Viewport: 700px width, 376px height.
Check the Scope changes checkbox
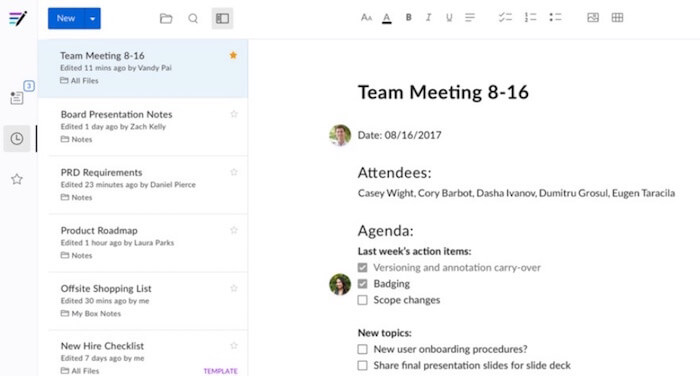tap(362, 300)
